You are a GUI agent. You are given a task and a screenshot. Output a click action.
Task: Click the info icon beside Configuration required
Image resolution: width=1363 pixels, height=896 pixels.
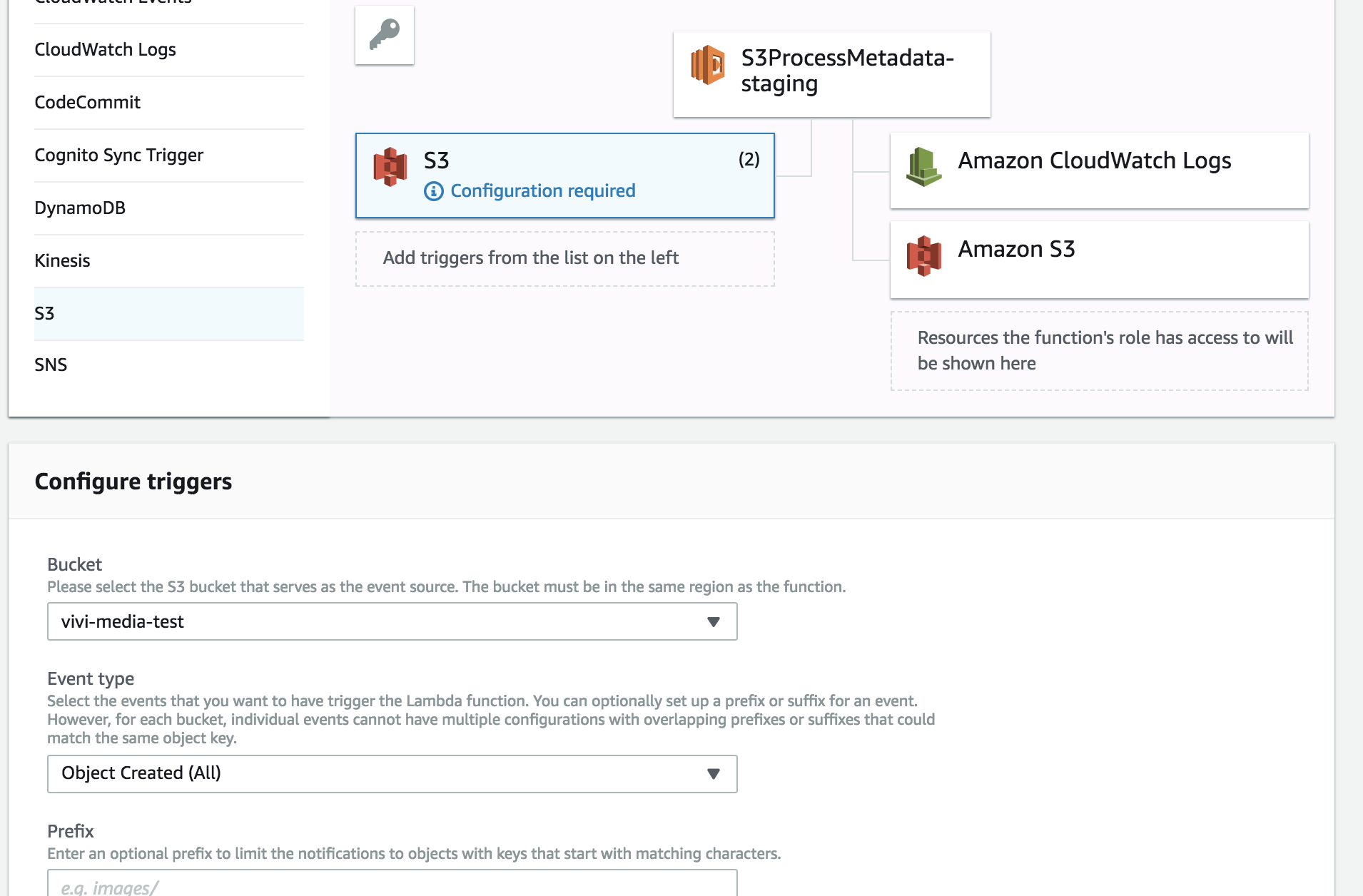coord(433,191)
